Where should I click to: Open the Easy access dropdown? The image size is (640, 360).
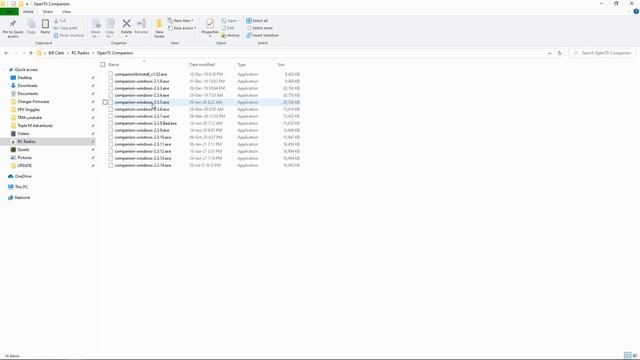(182, 28)
